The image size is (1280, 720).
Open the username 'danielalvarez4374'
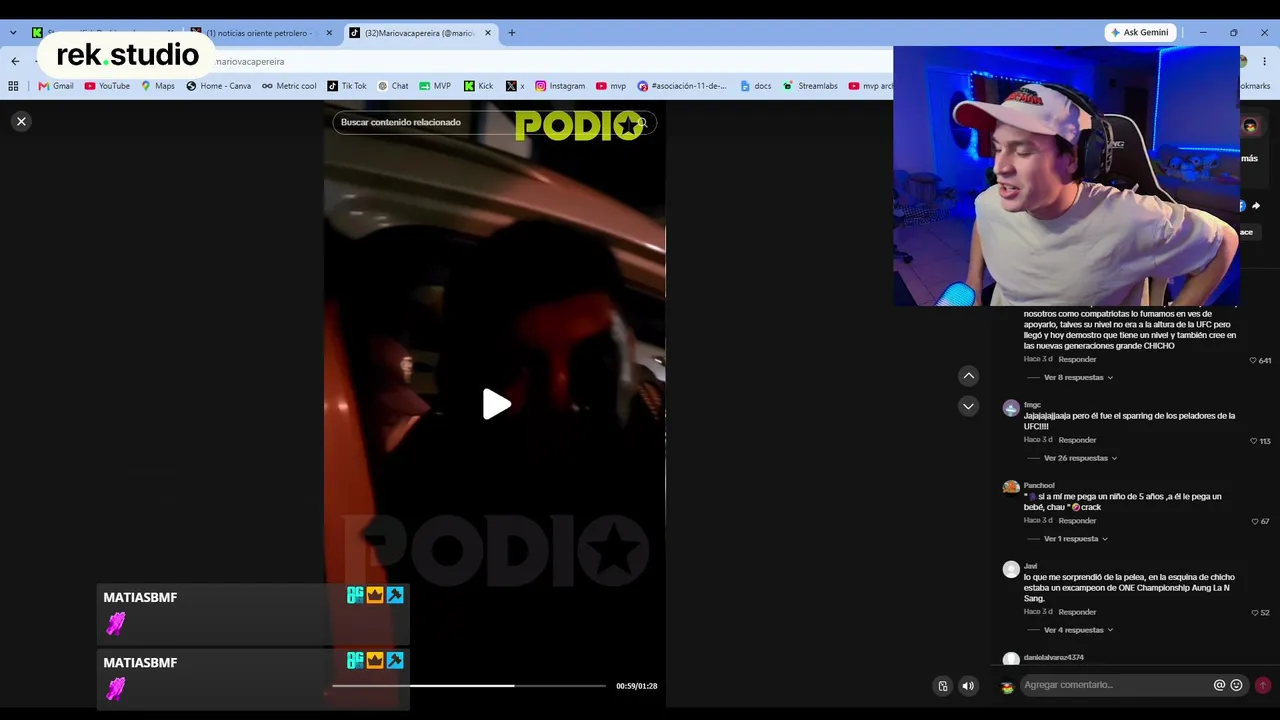point(1053,657)
